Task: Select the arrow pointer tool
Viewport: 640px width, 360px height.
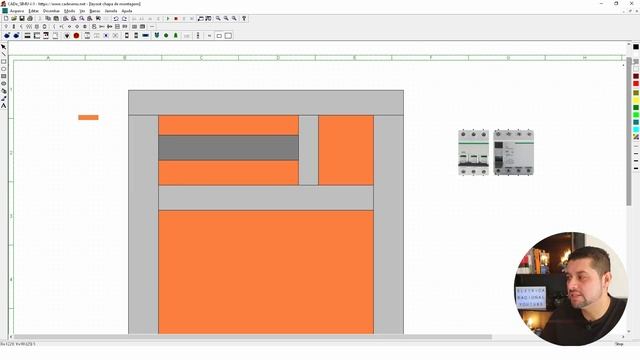Action: 4,47
